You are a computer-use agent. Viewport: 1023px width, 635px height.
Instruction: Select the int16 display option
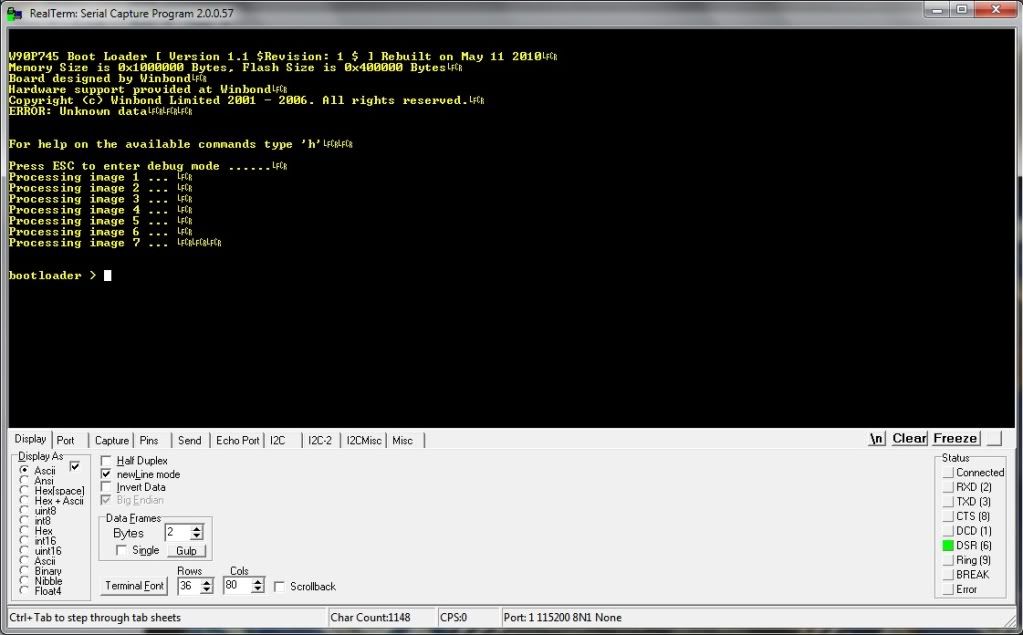pyautogui.click(x=24, y=541)
